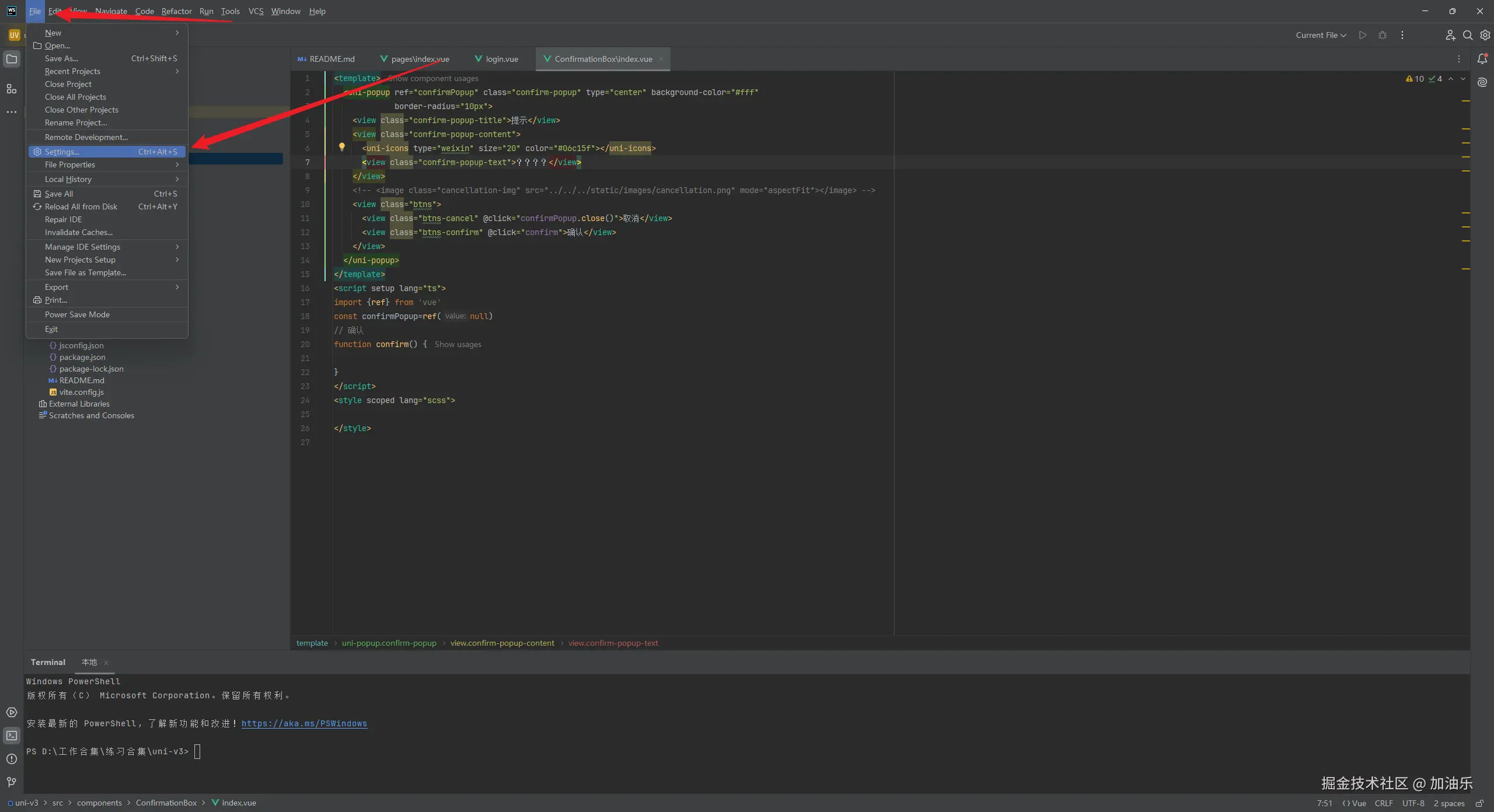Open the Current File run configuration dropdown
Screen dimensions: 1494x812
pos(1321,35)
